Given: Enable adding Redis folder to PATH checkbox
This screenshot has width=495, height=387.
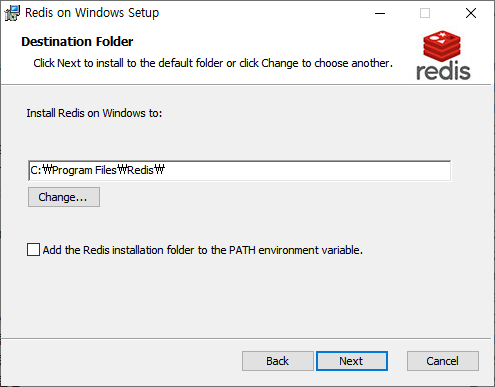Looking at the screenshot, I should [x=33, y=250].
